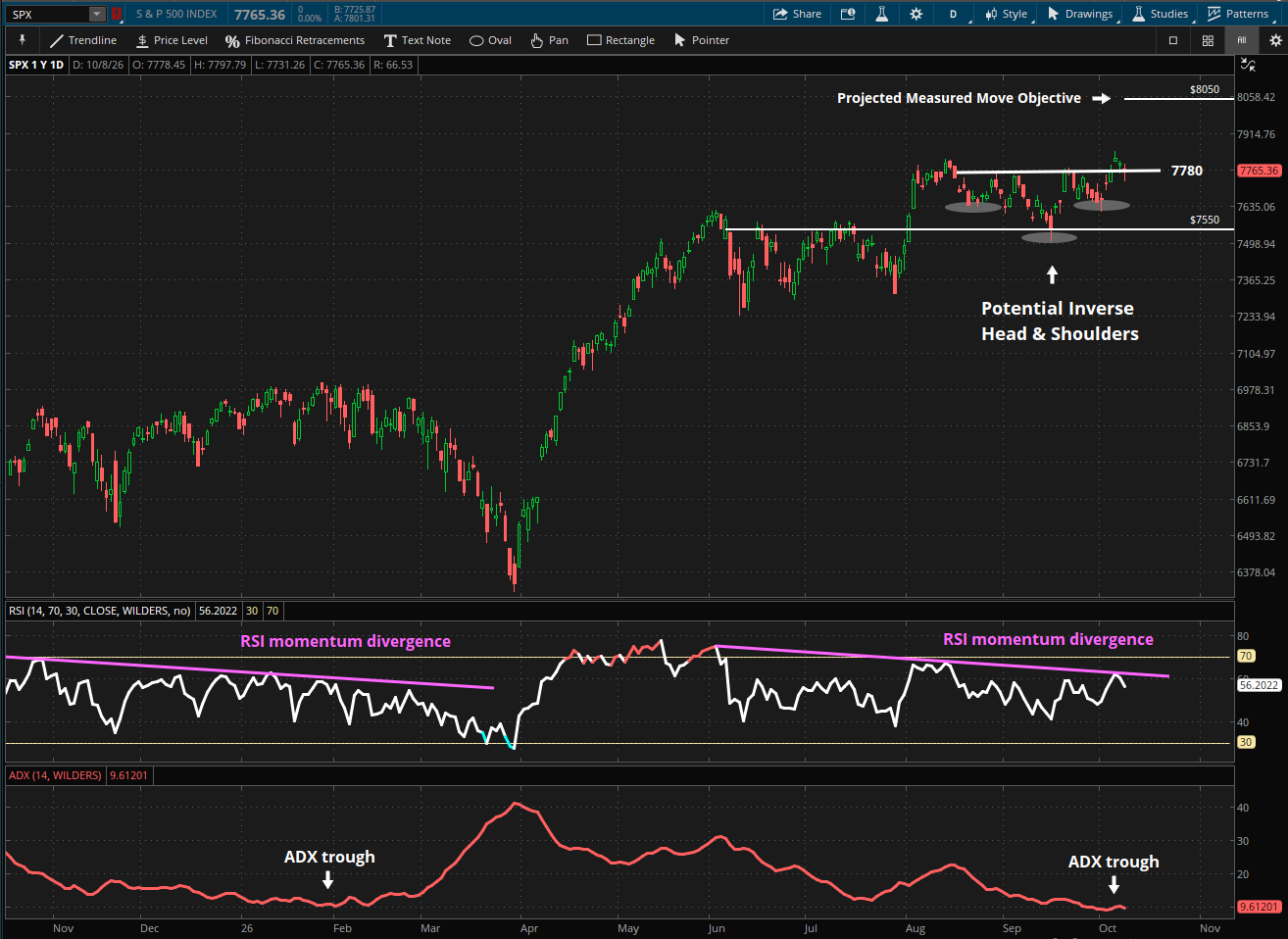Click the S & P 500 INDEX description

(176, 14)
